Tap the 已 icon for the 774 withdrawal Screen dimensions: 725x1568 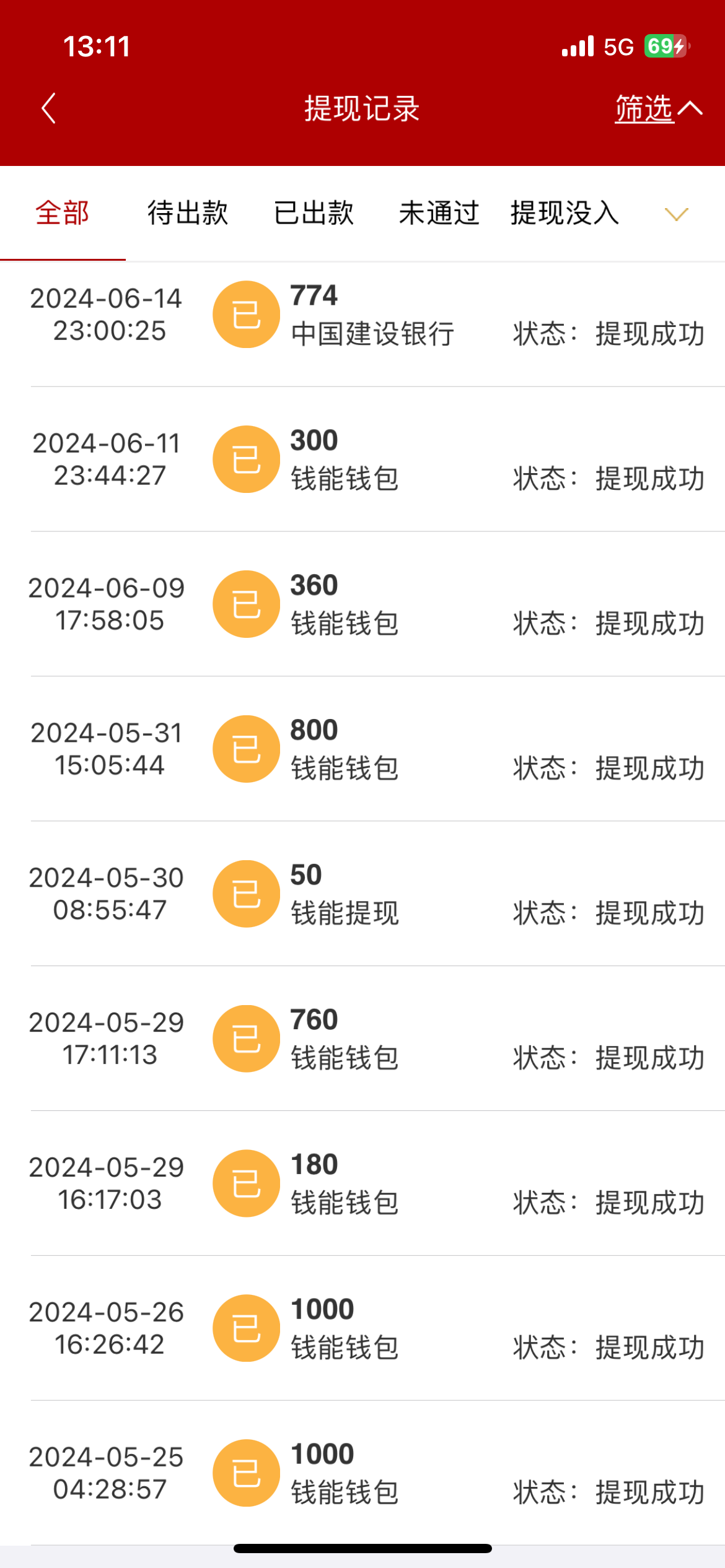[x=246, y=315]
